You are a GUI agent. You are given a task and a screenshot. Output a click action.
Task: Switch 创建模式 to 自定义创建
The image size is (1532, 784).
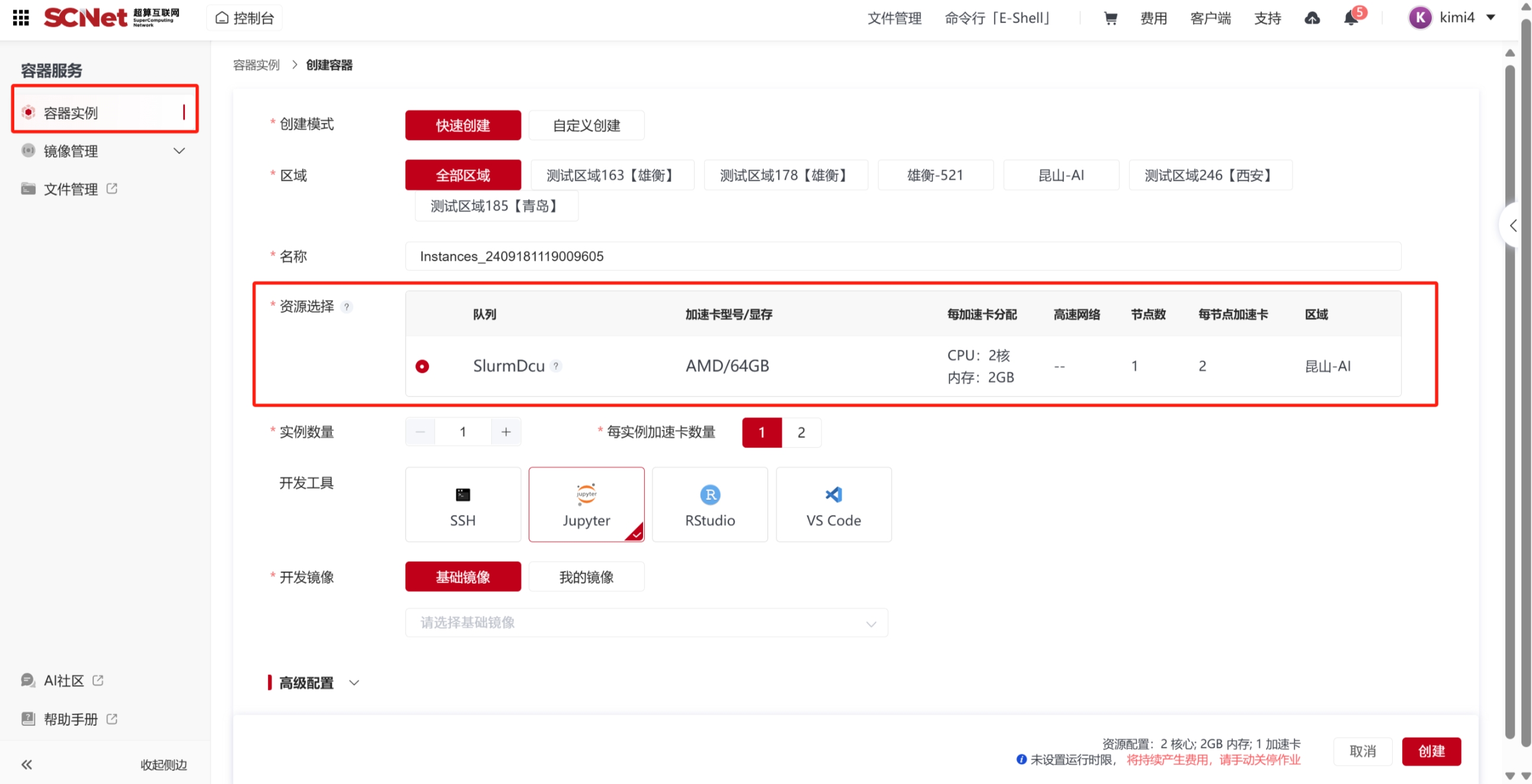point(586,126)
